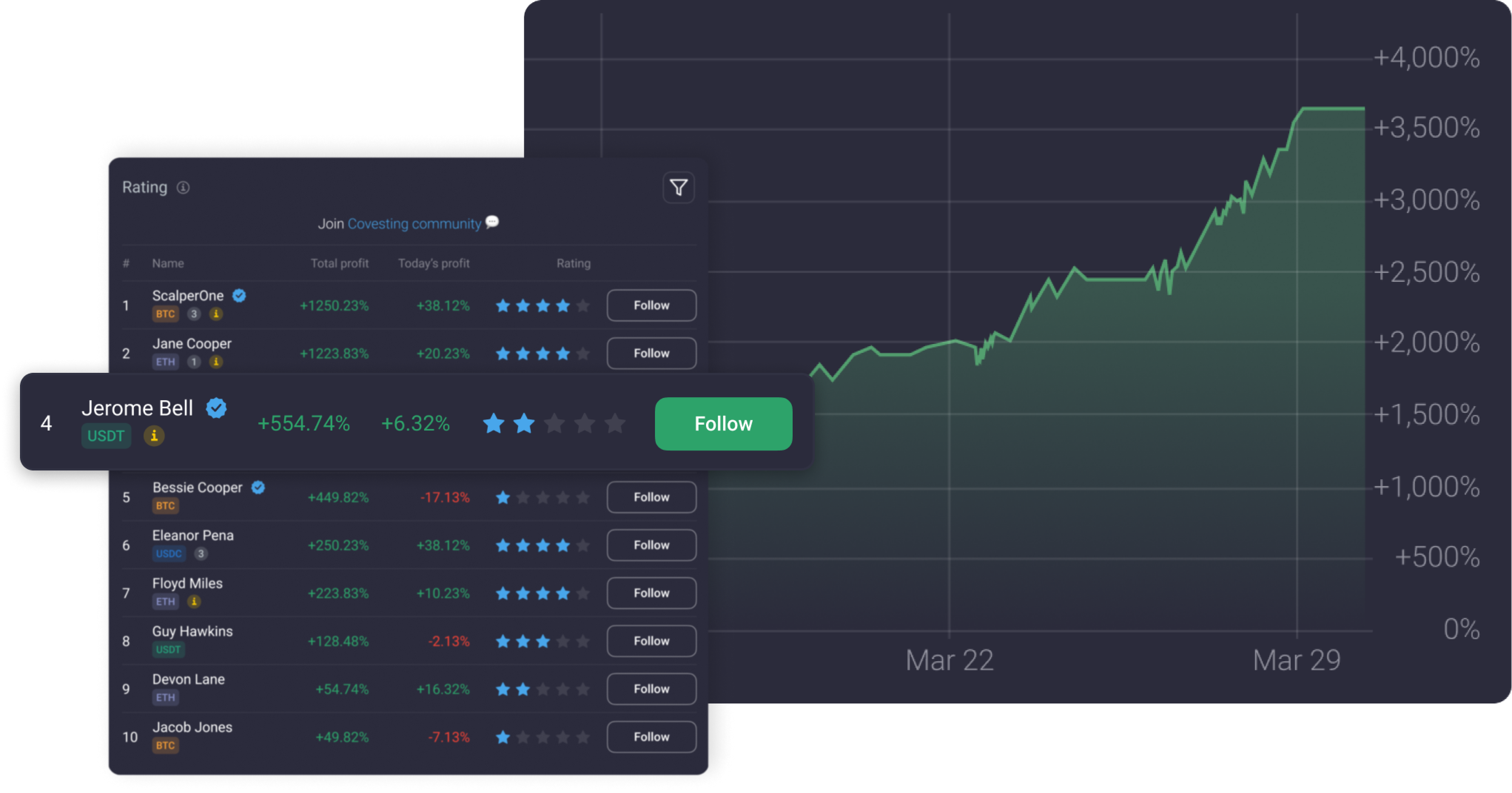Sort by the Today's profit column

pyautogui.click(x=434, y=263)
